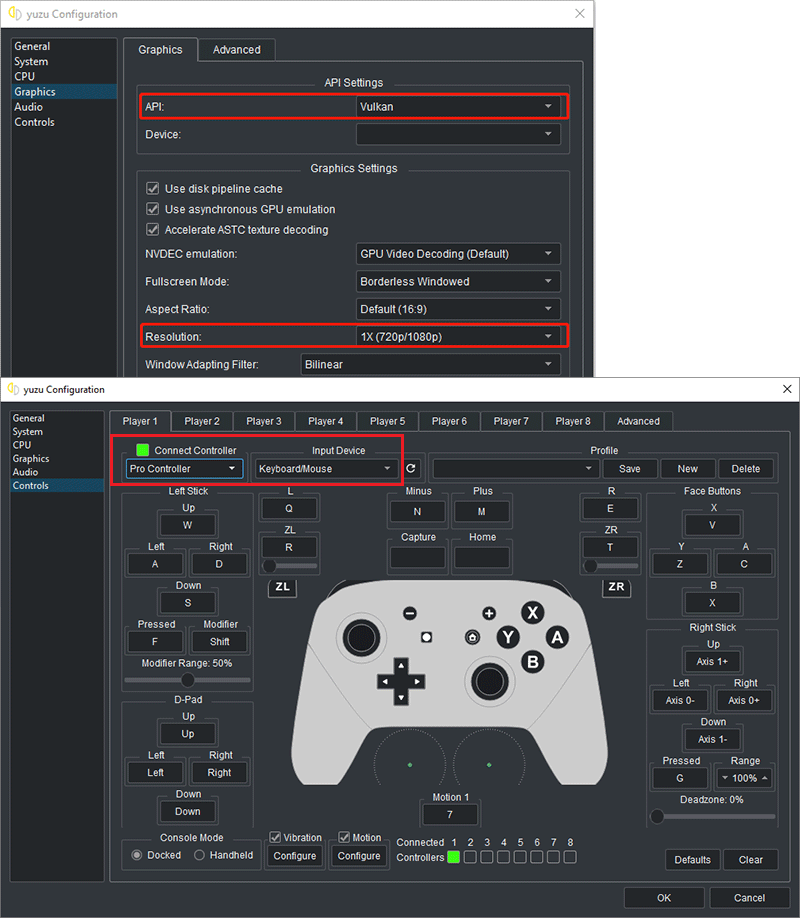800x918 pixels.
Task: Open the API dropdown showing Vulkan
Action: tap(458, 107)
